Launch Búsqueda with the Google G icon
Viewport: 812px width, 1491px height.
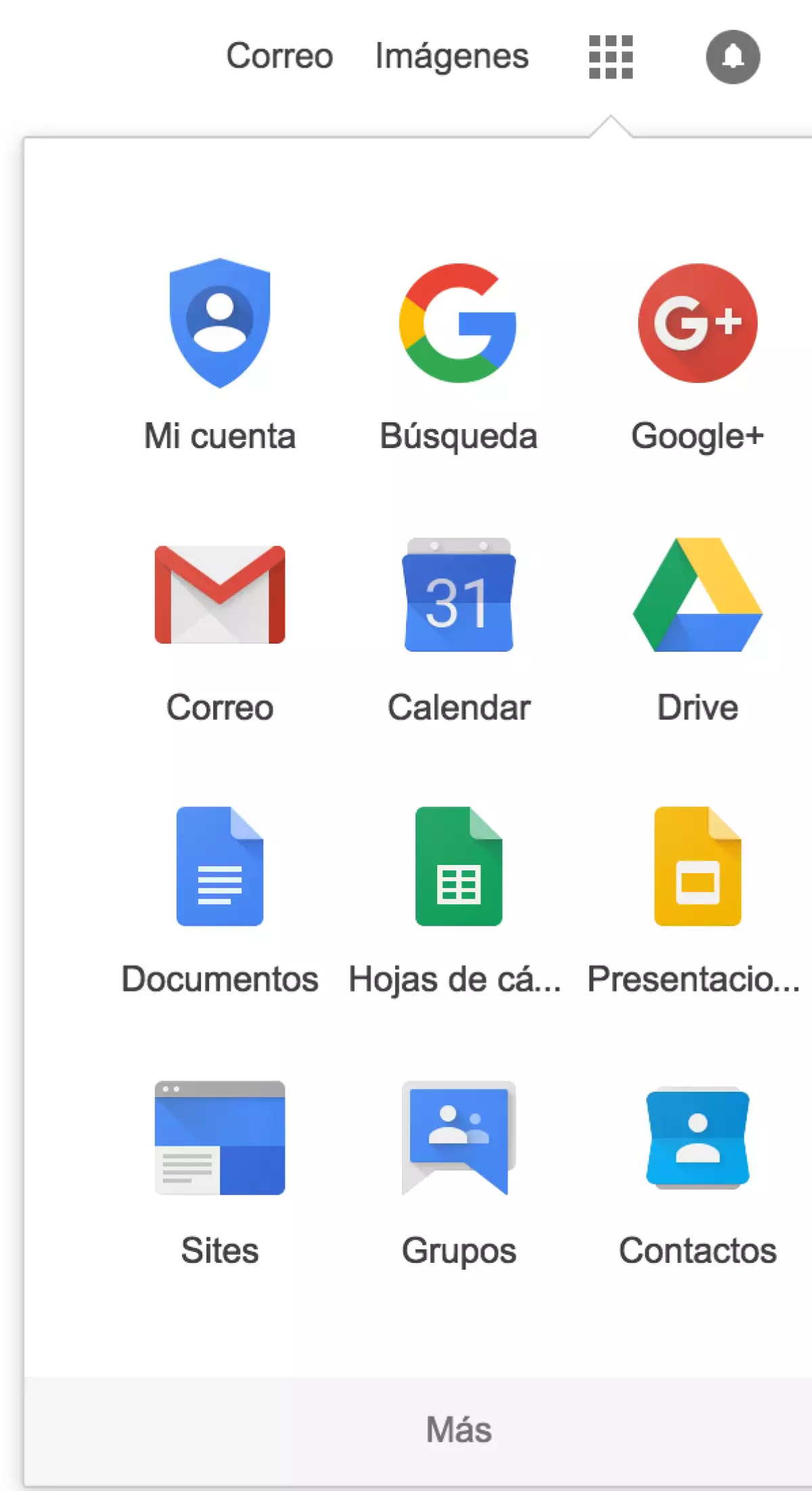pos(458,323)
